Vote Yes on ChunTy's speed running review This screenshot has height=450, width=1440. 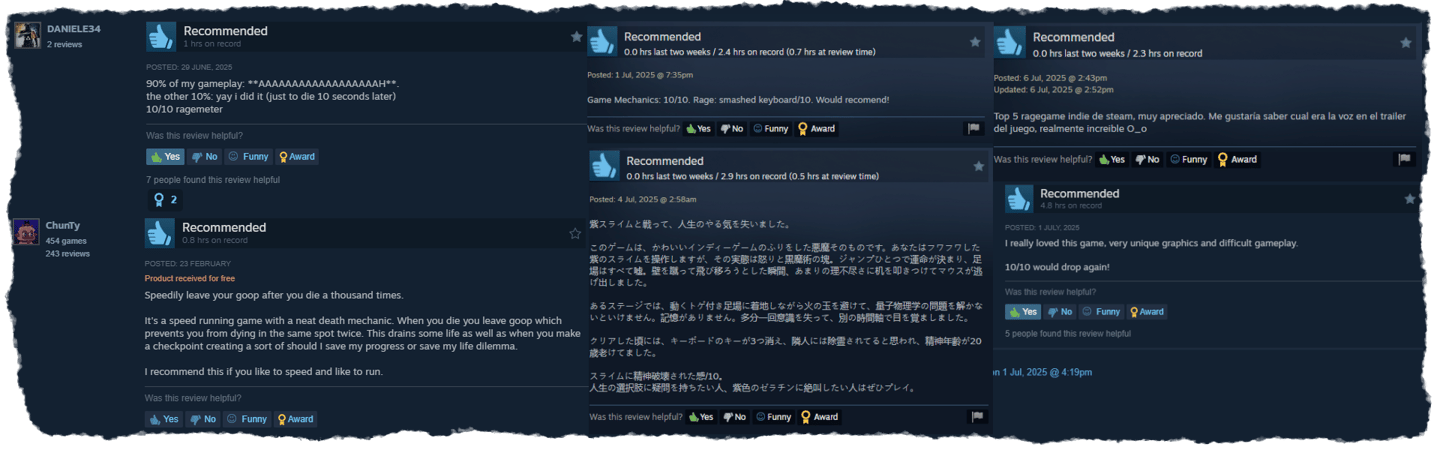tap(164, 419)
